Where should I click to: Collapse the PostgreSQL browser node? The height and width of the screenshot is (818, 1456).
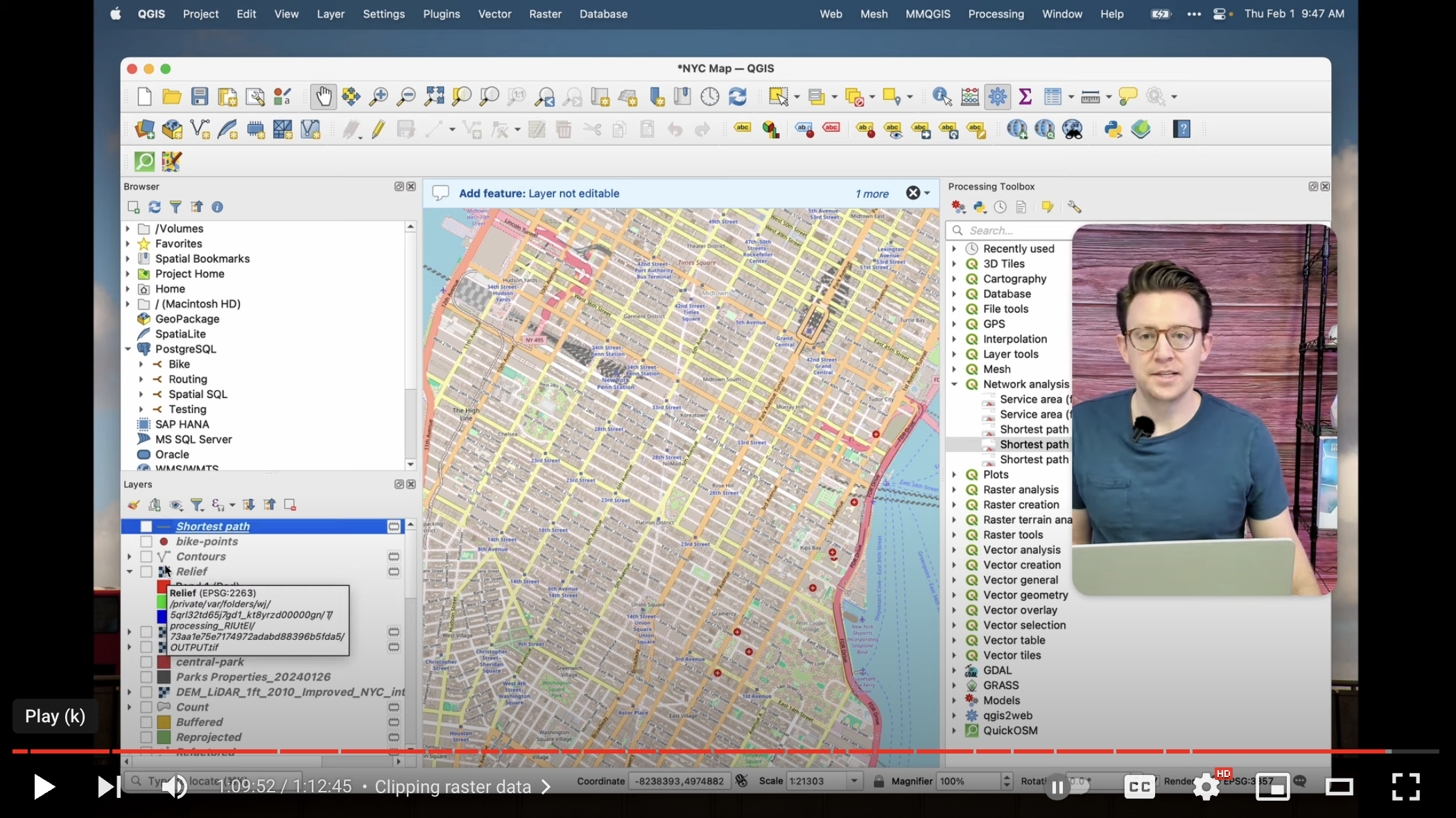pos(128,349)
